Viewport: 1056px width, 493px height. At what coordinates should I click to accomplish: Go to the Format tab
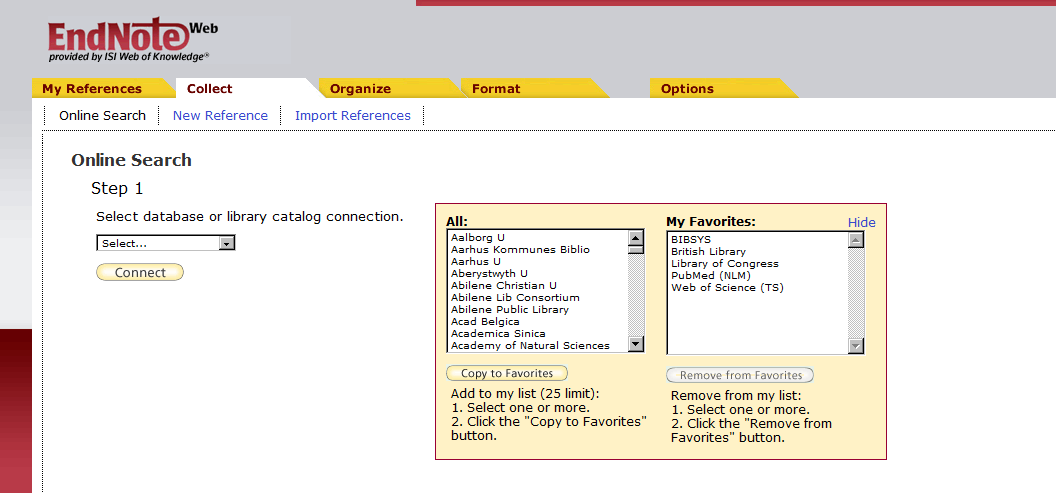pos(496,89)
